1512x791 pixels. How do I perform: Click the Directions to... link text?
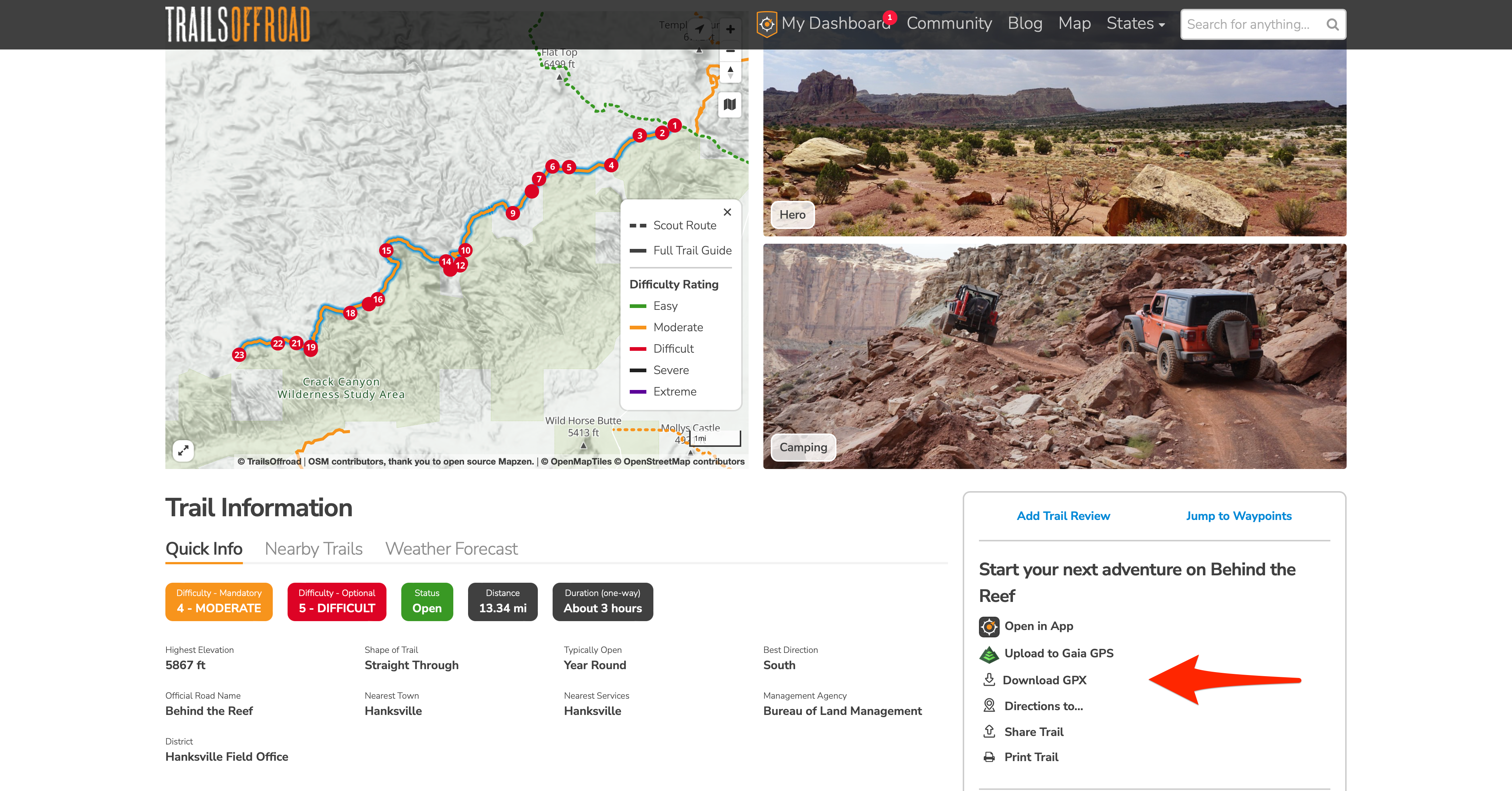[x=1044, y=706]
